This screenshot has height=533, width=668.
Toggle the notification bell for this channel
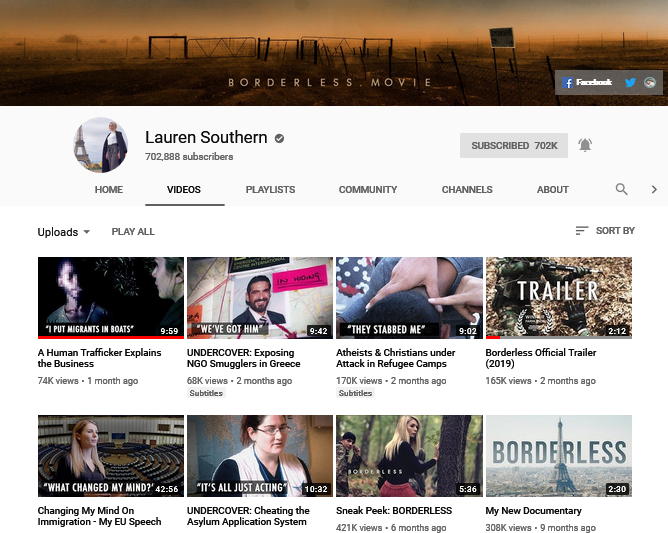click(x=585, y=145)
